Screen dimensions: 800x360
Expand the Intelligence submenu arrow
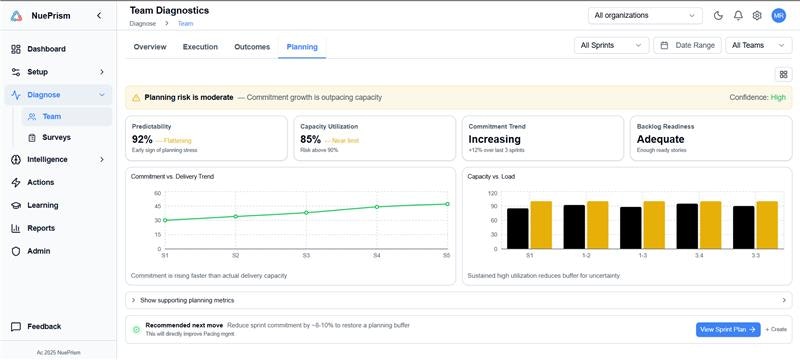pos(102,160)
